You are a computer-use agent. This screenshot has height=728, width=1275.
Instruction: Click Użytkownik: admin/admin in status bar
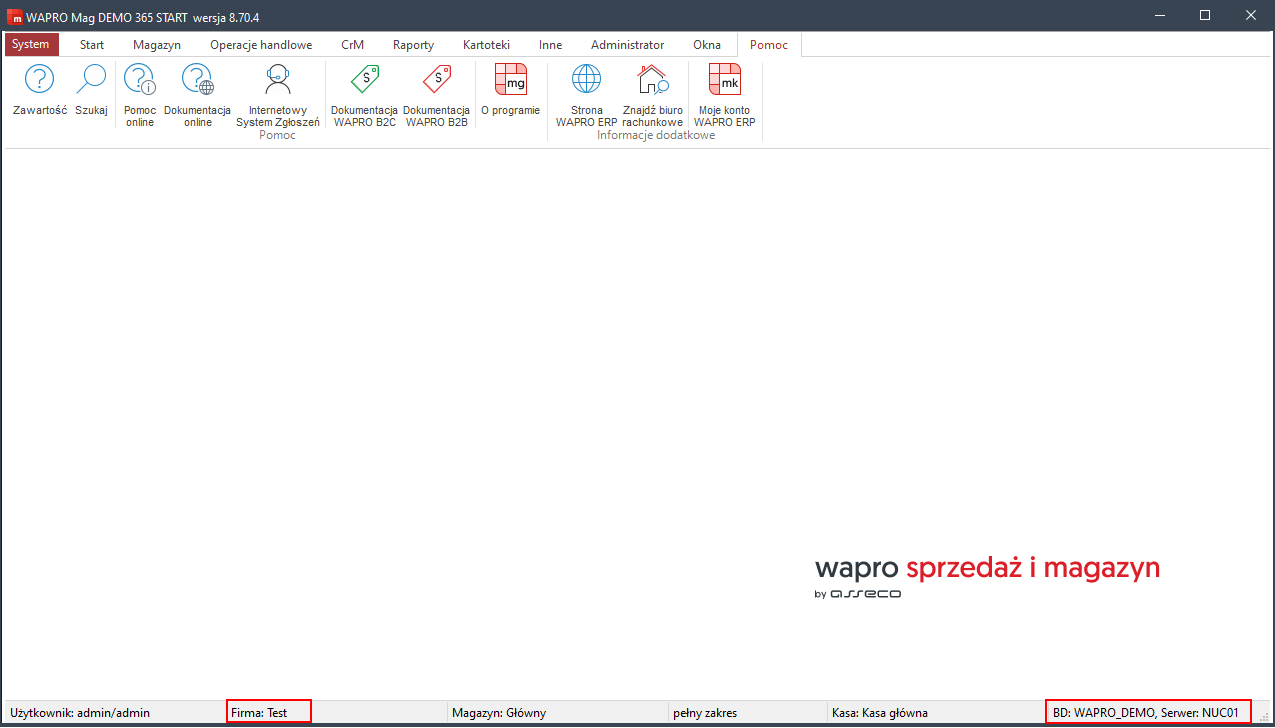(x=80, y=713)
